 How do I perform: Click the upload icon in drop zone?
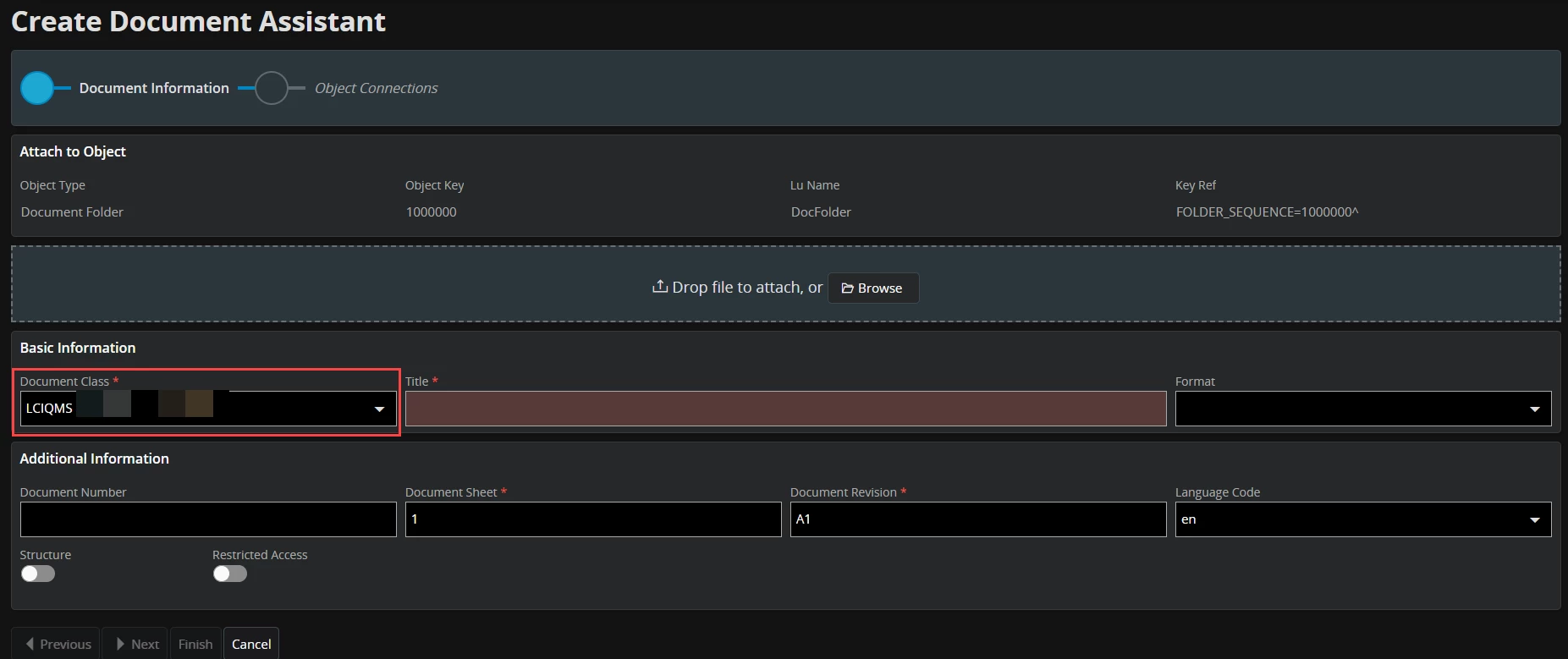click(660, 288)
